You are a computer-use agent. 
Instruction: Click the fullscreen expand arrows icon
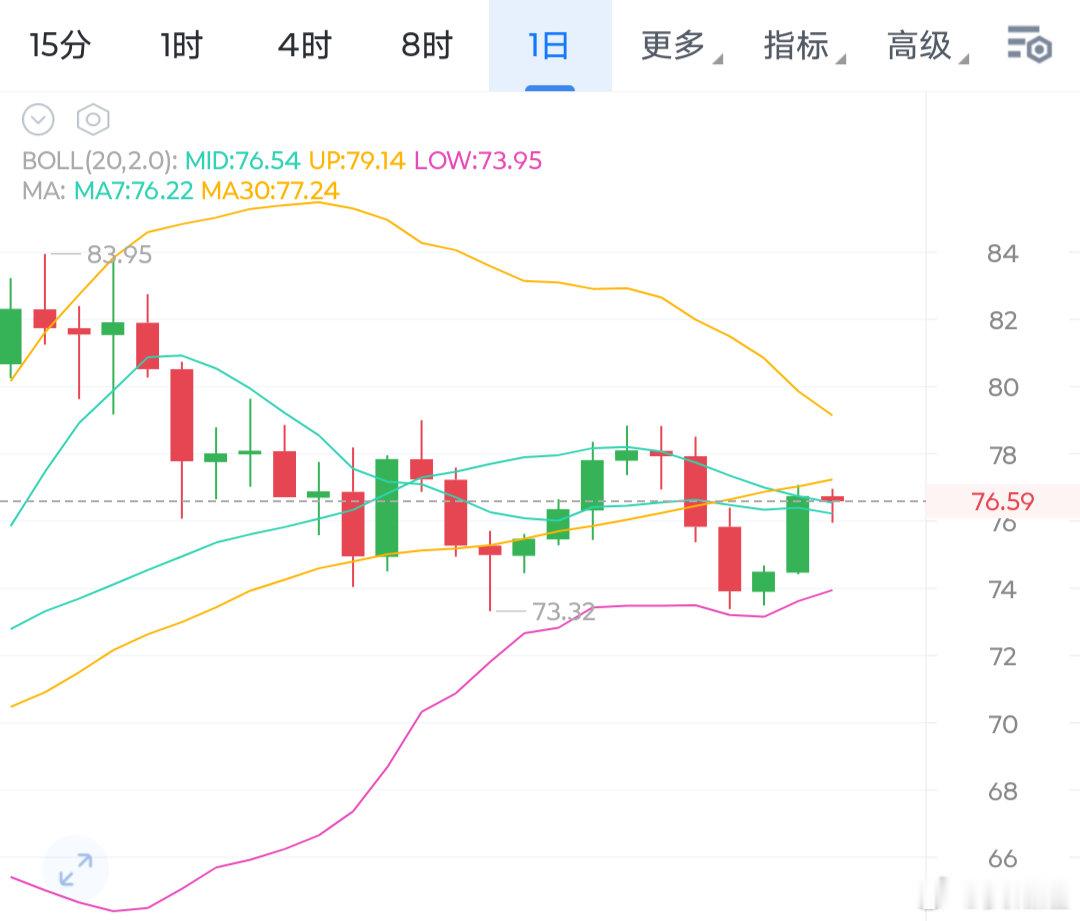click(76, 869)
